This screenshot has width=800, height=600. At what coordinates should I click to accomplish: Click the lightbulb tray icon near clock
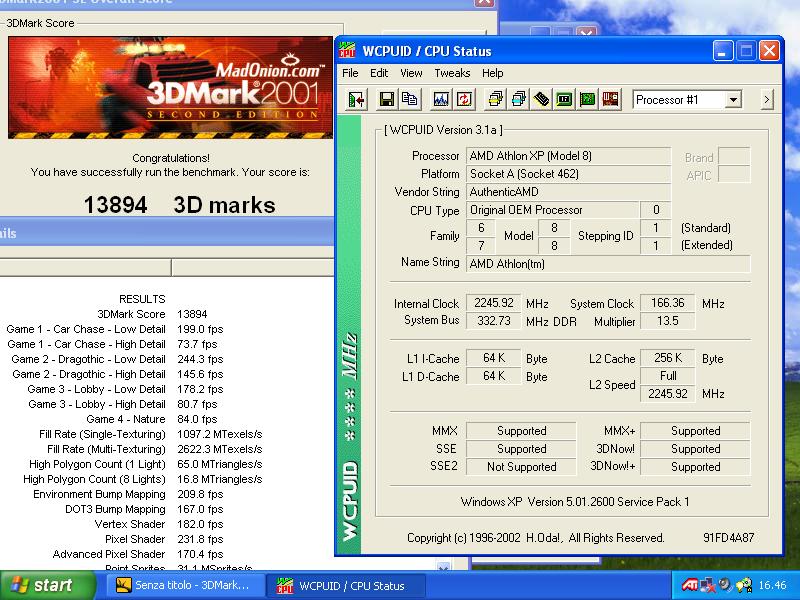[x=743, y=585]
